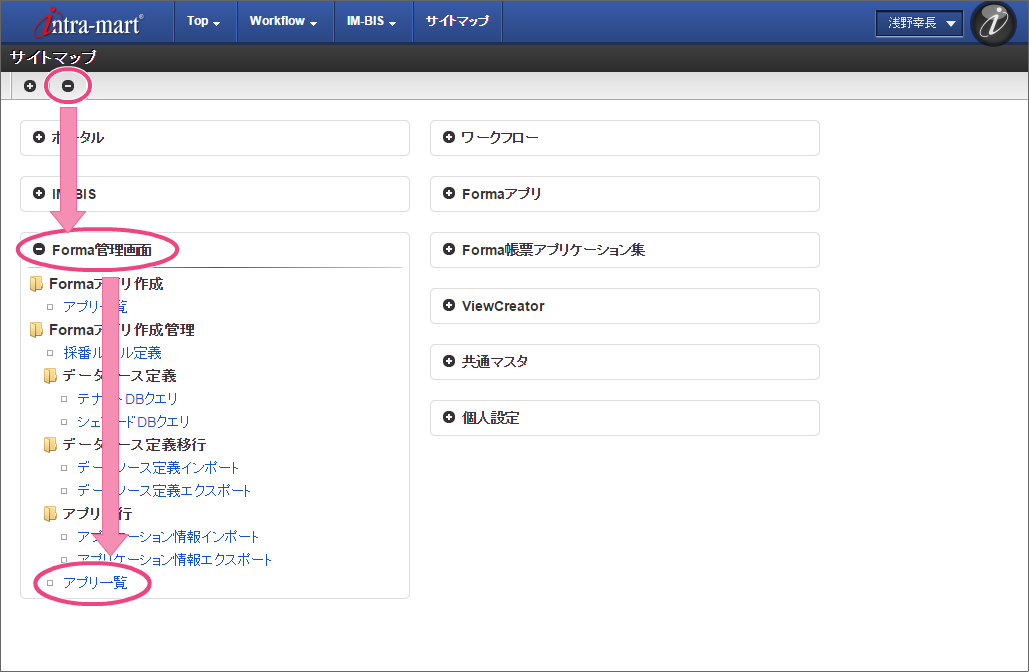Collapse the Forma管理画面 section
The image size is (1029, 672).
(x=40, y=250)
